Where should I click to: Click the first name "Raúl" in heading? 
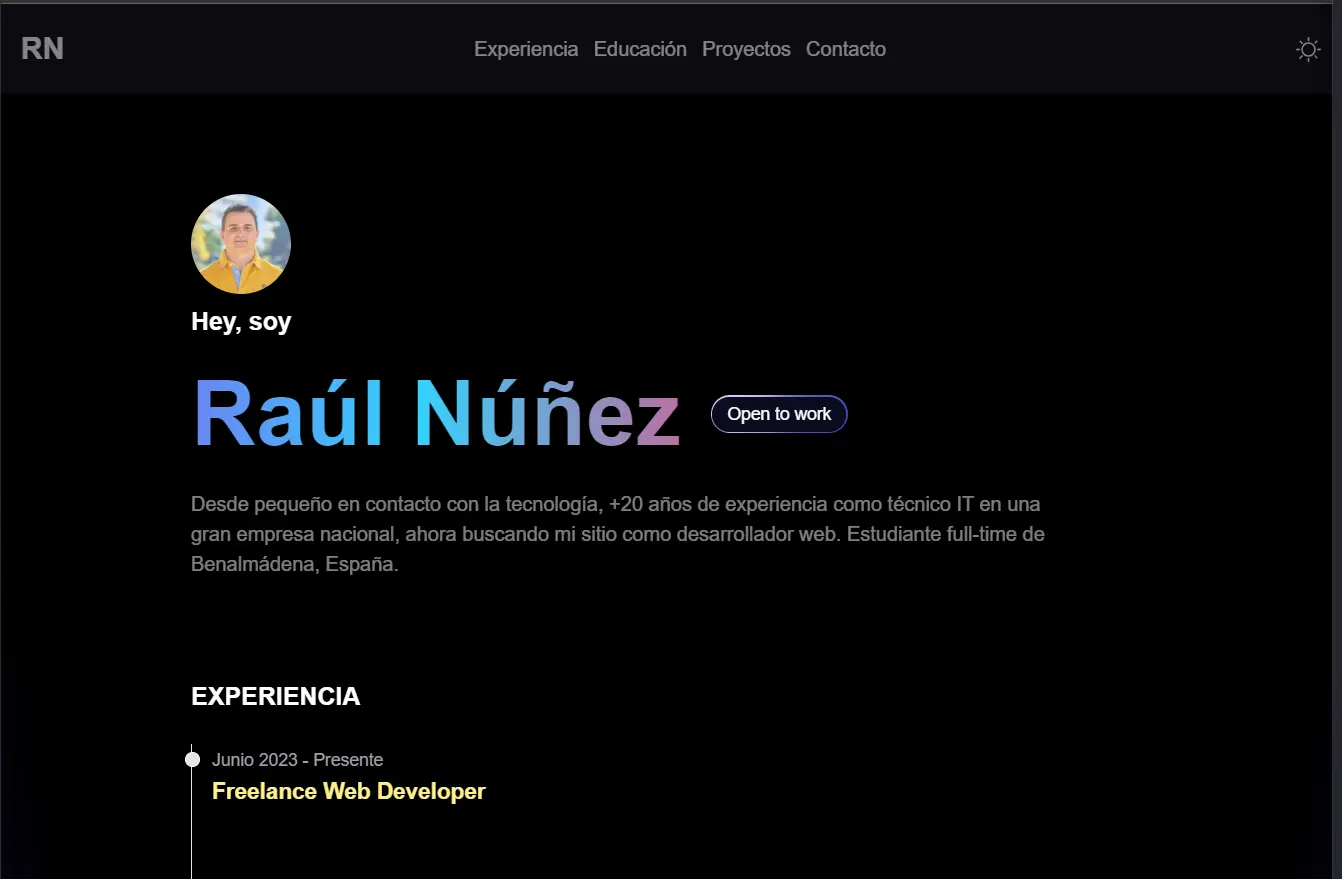[x=288, y=414]
